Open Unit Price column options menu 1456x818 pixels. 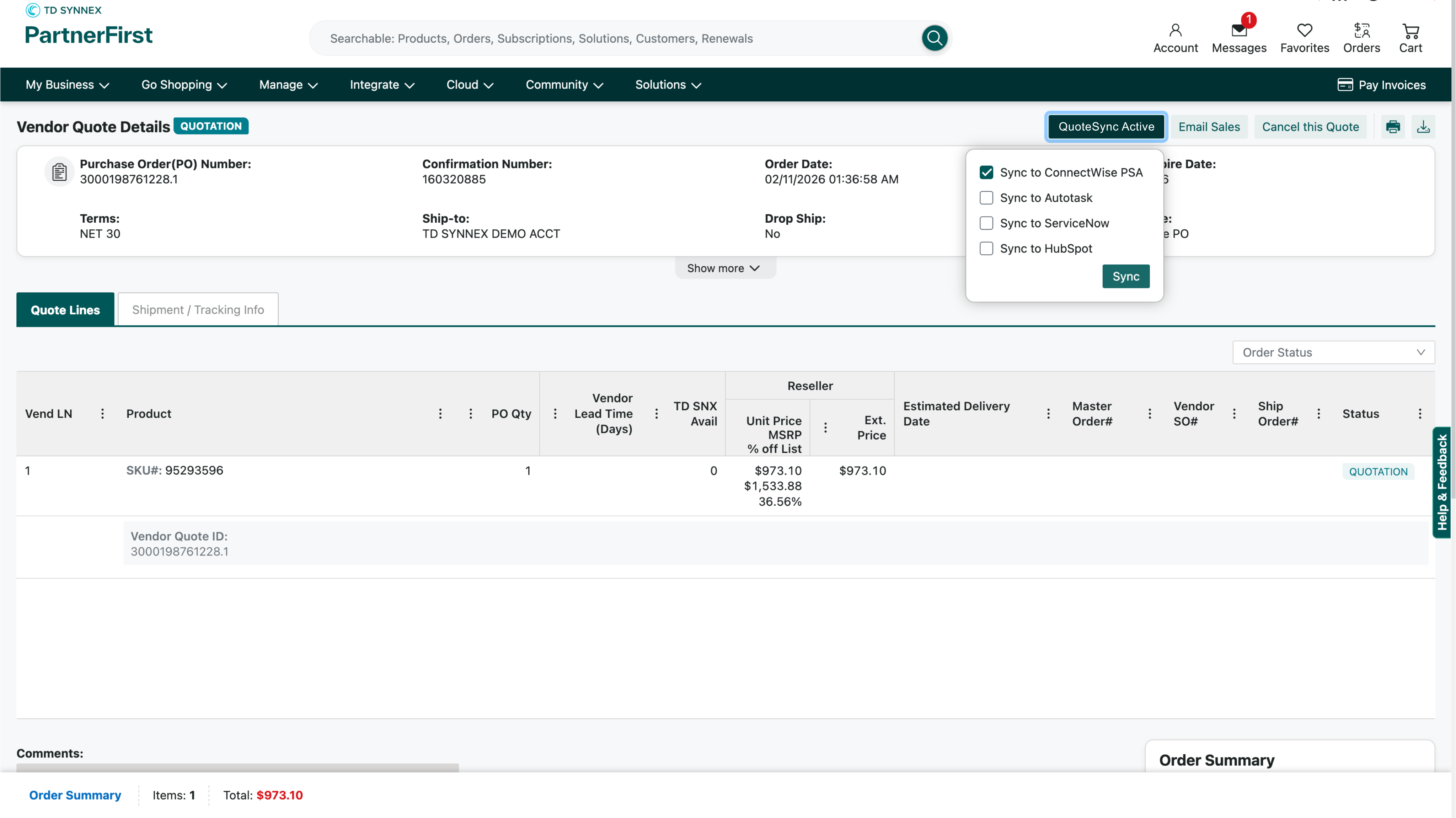click(x=825, y=427)
